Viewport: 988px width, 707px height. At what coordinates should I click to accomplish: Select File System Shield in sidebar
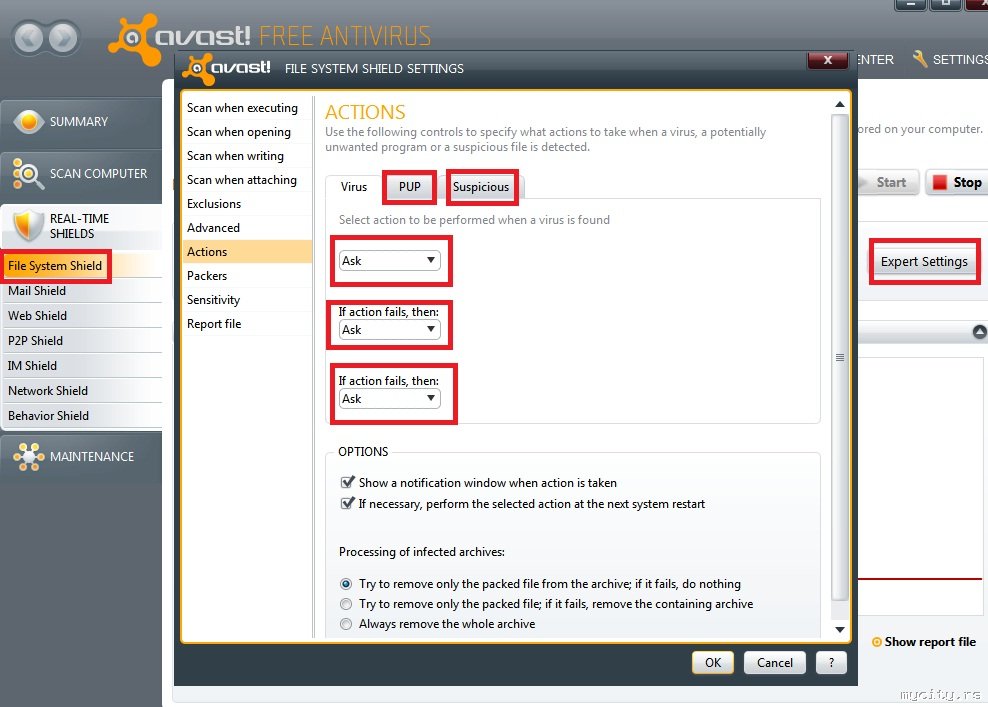click(x=81, y=266)
